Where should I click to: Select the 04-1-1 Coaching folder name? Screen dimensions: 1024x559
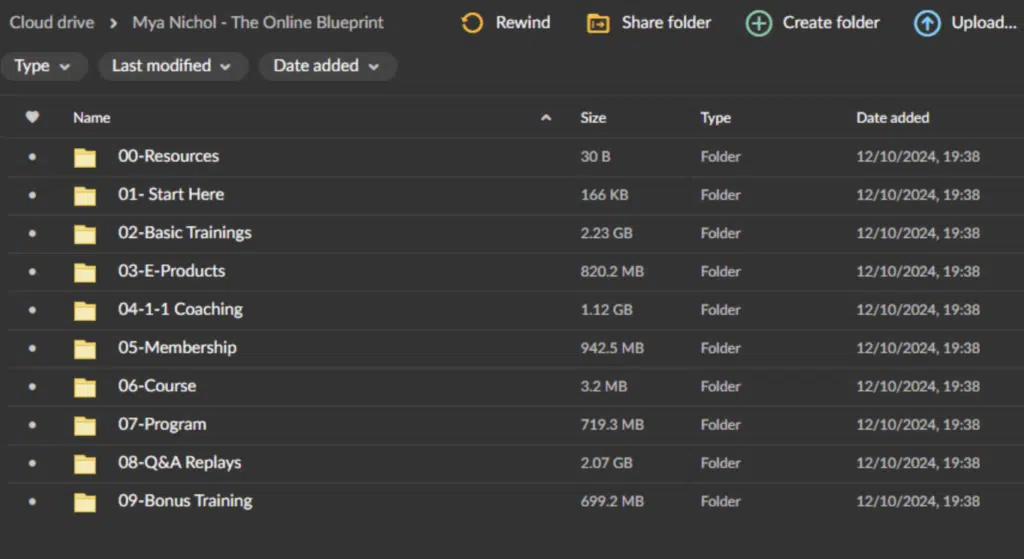(180, 310)
